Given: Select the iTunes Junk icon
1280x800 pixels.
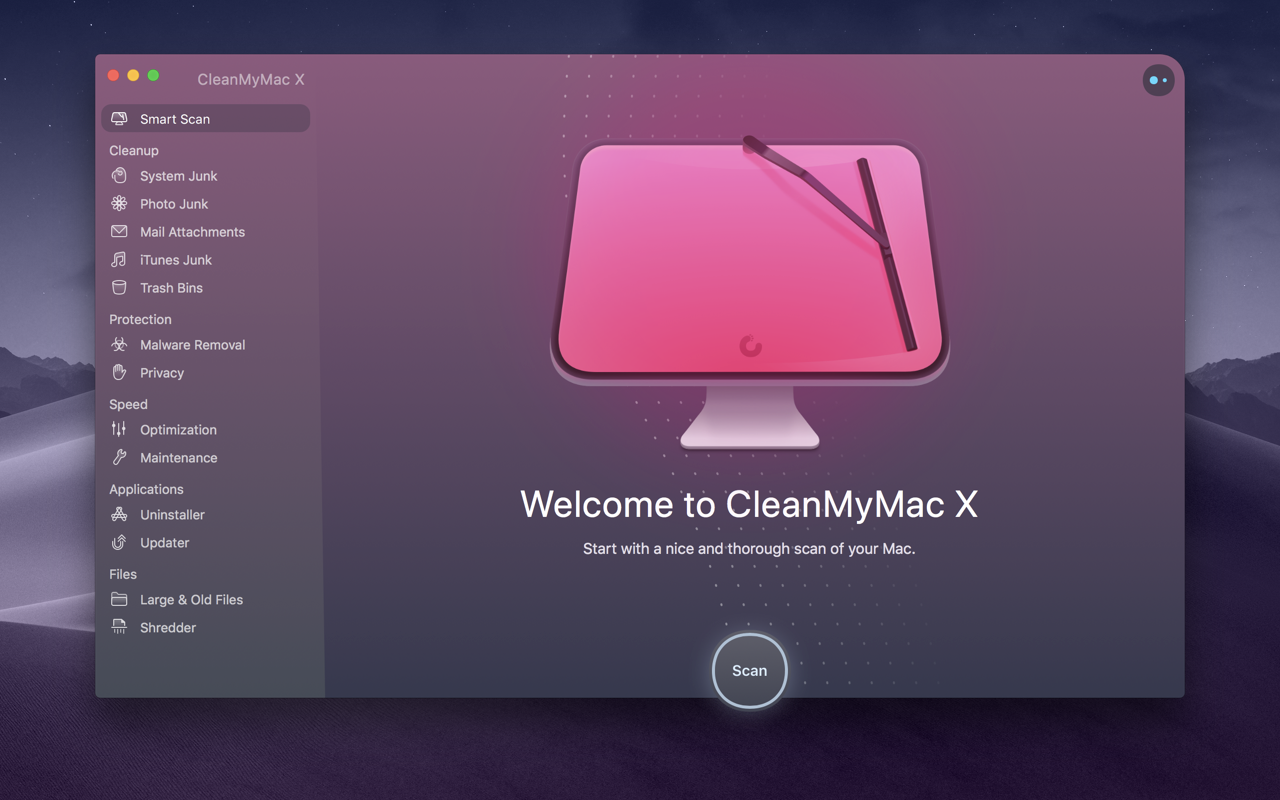Looking at the screenshot, I should point(120,260).
